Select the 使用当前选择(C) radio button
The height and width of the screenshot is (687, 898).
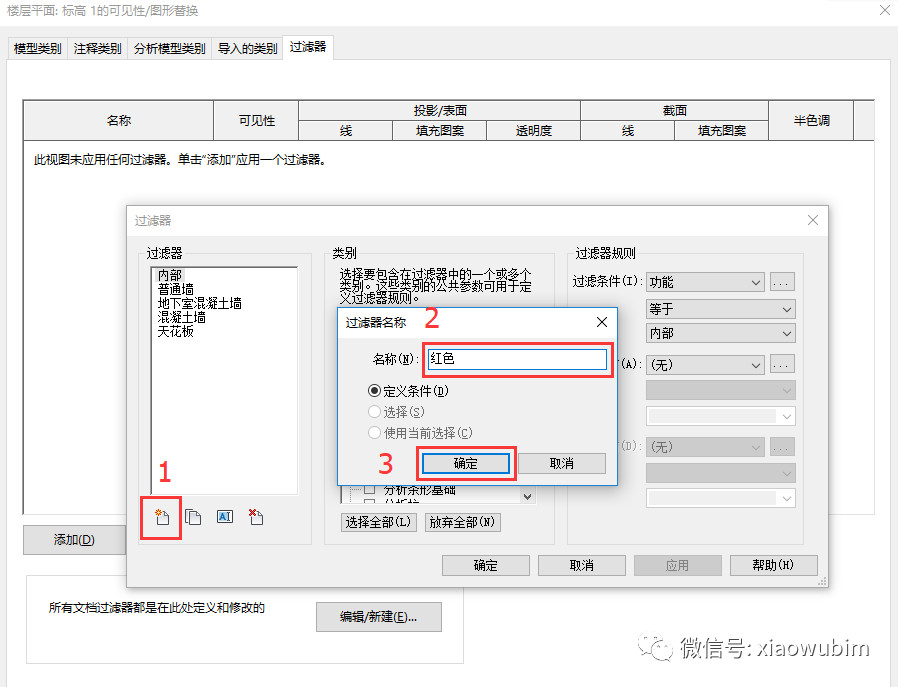click(x=374, y=433)
